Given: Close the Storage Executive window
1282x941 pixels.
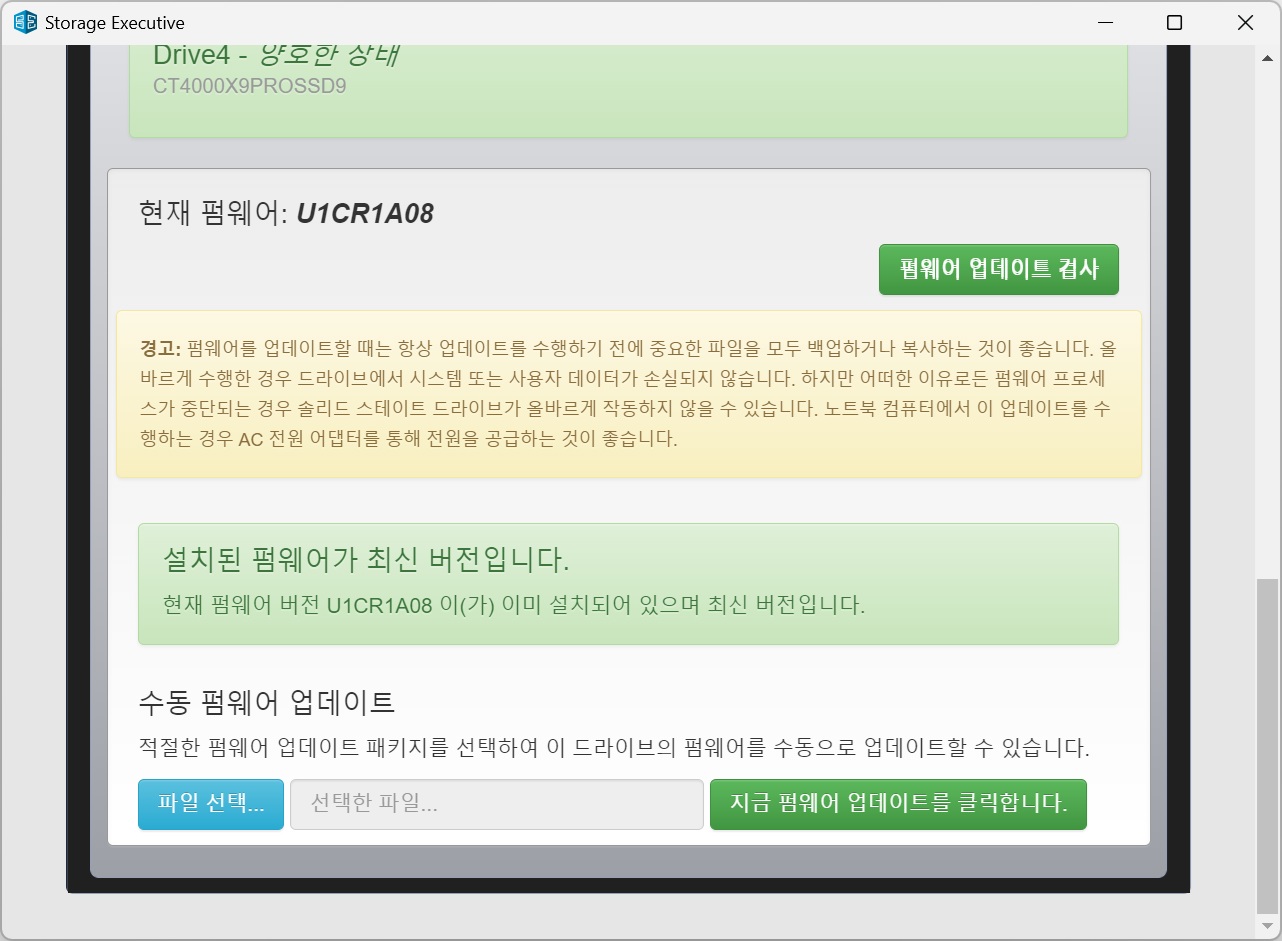Looking at the screenshot, I should [1245, 22].
